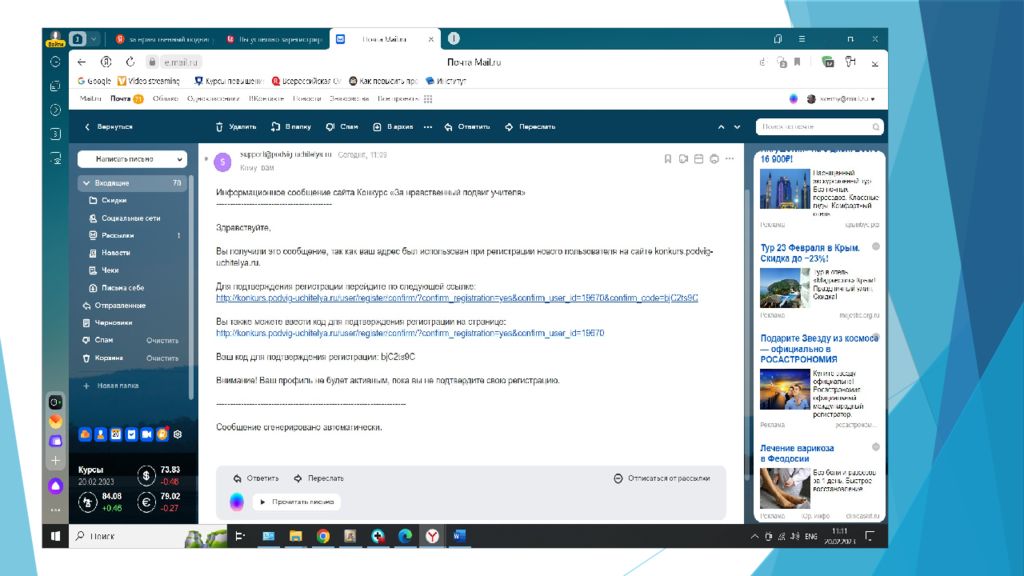The width and height of the screenshot is (1024, 576).
Task: Click the browser back arrow
Action: [82, 62]
